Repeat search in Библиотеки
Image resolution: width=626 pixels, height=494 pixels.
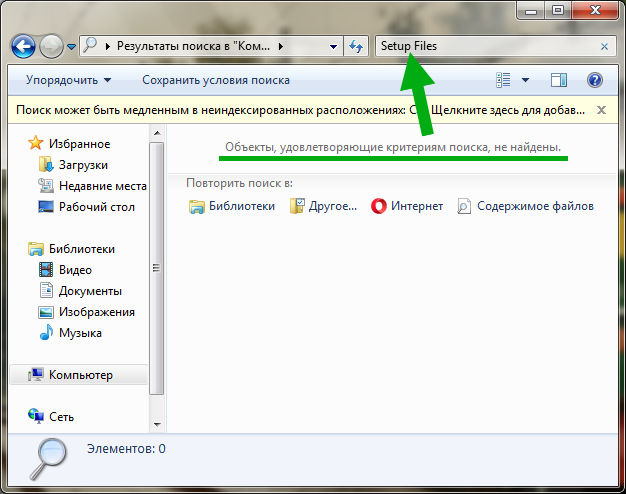tap(232, 206)
